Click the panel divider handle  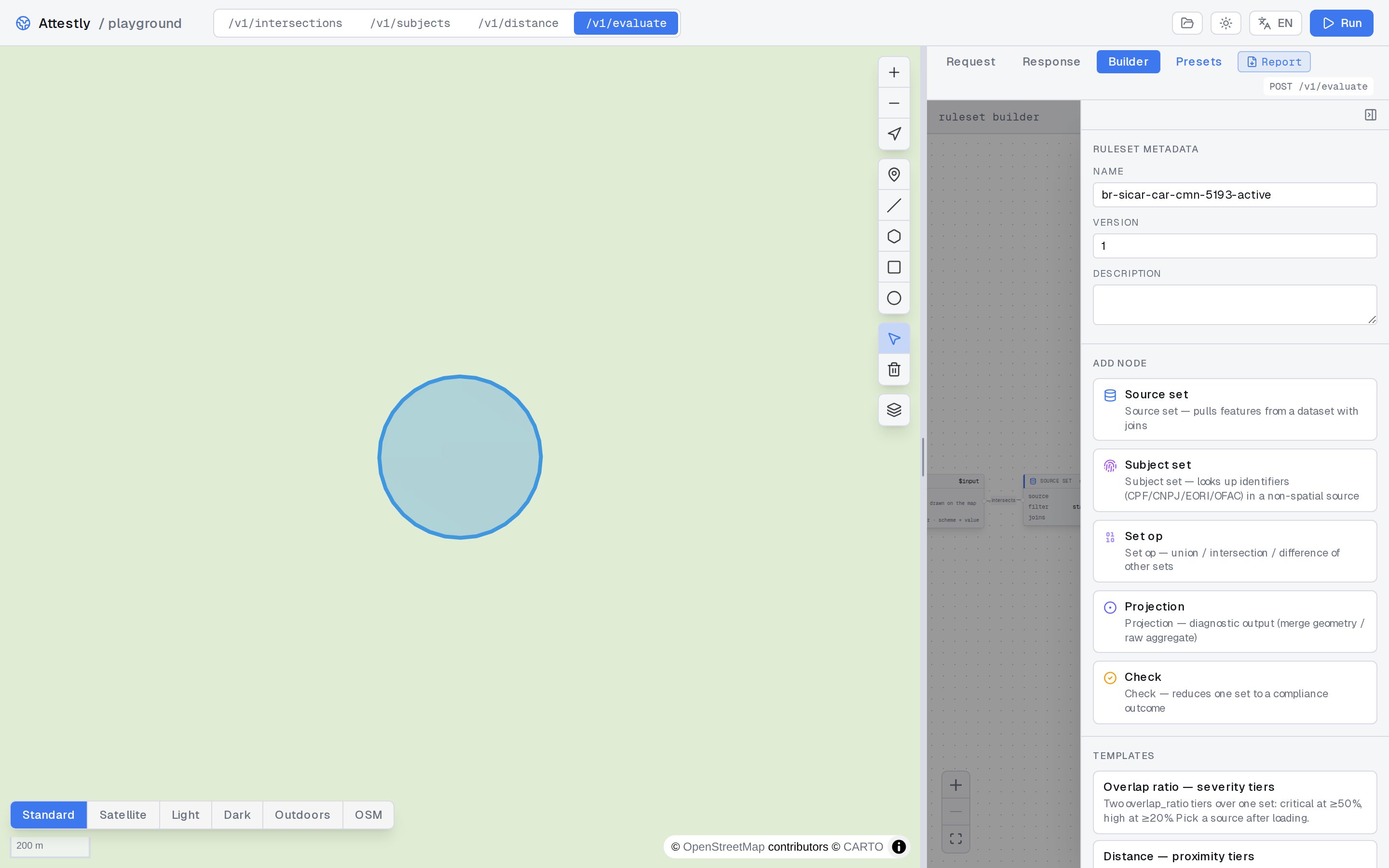pyautogui.click(x=923, y=457)
